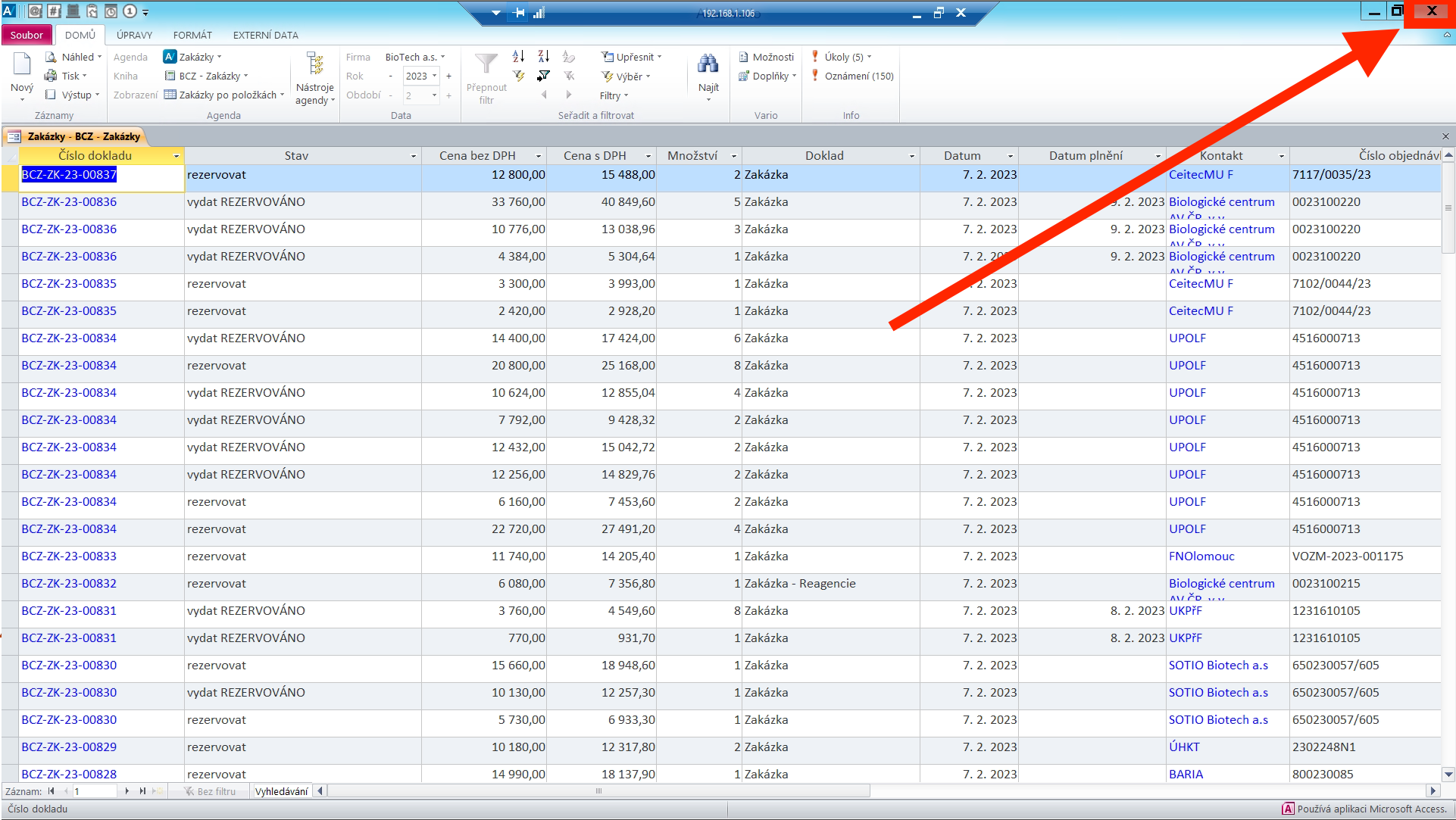
Task: Switch to the FORMÁT ribbon tab
Action: pos(192,35)
